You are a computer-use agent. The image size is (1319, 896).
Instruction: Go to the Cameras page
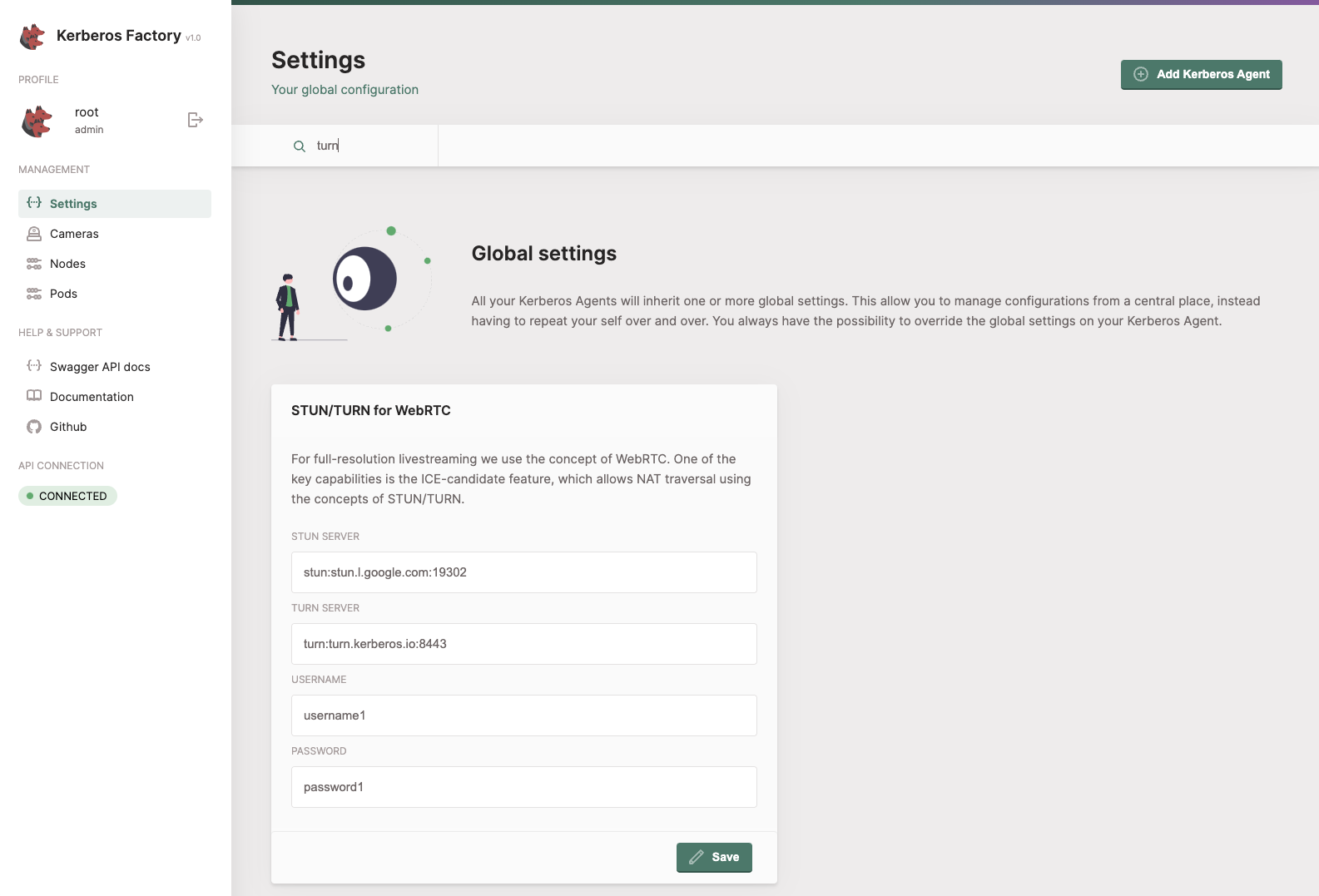[74, 234]
